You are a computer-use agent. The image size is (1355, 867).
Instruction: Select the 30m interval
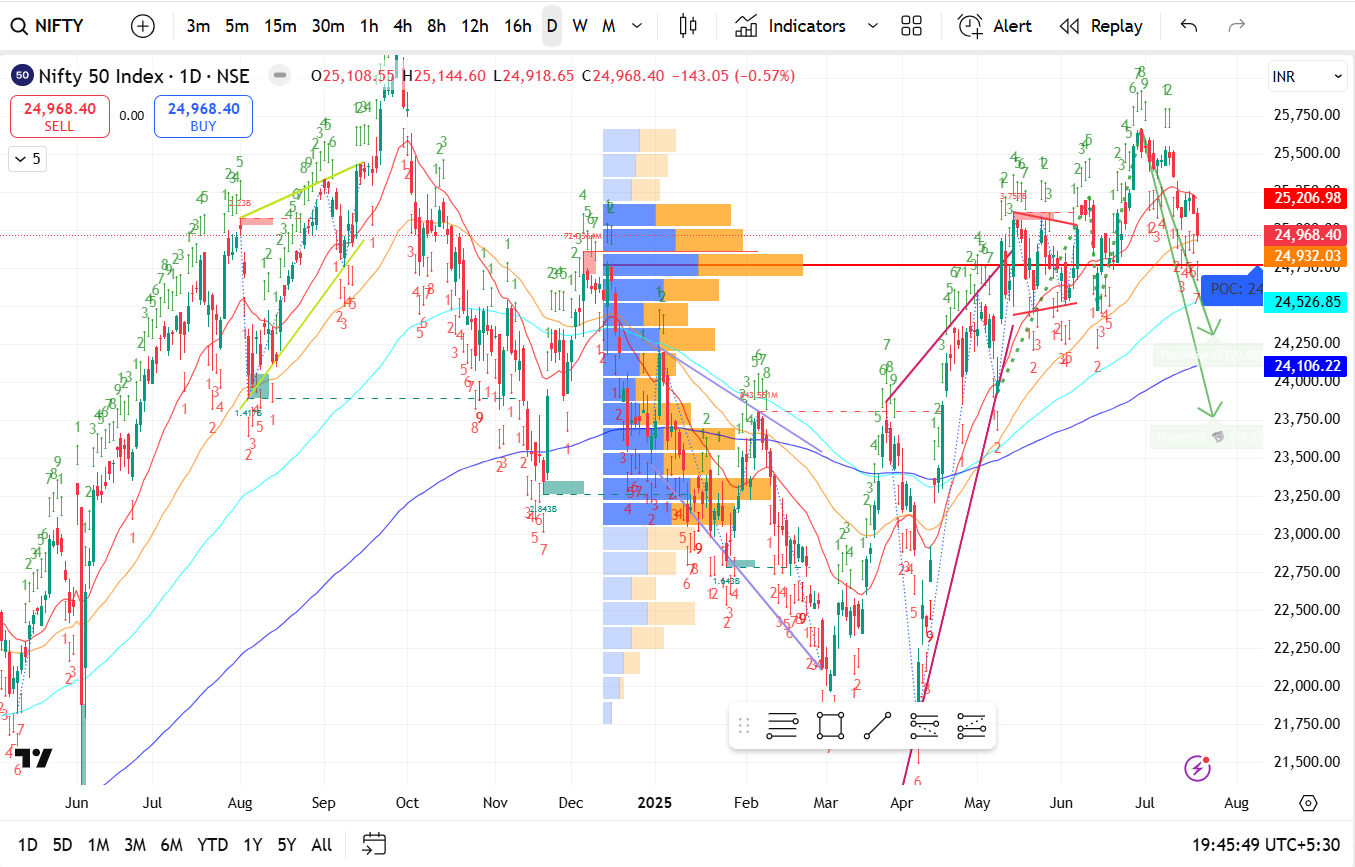tap(328, 26)
